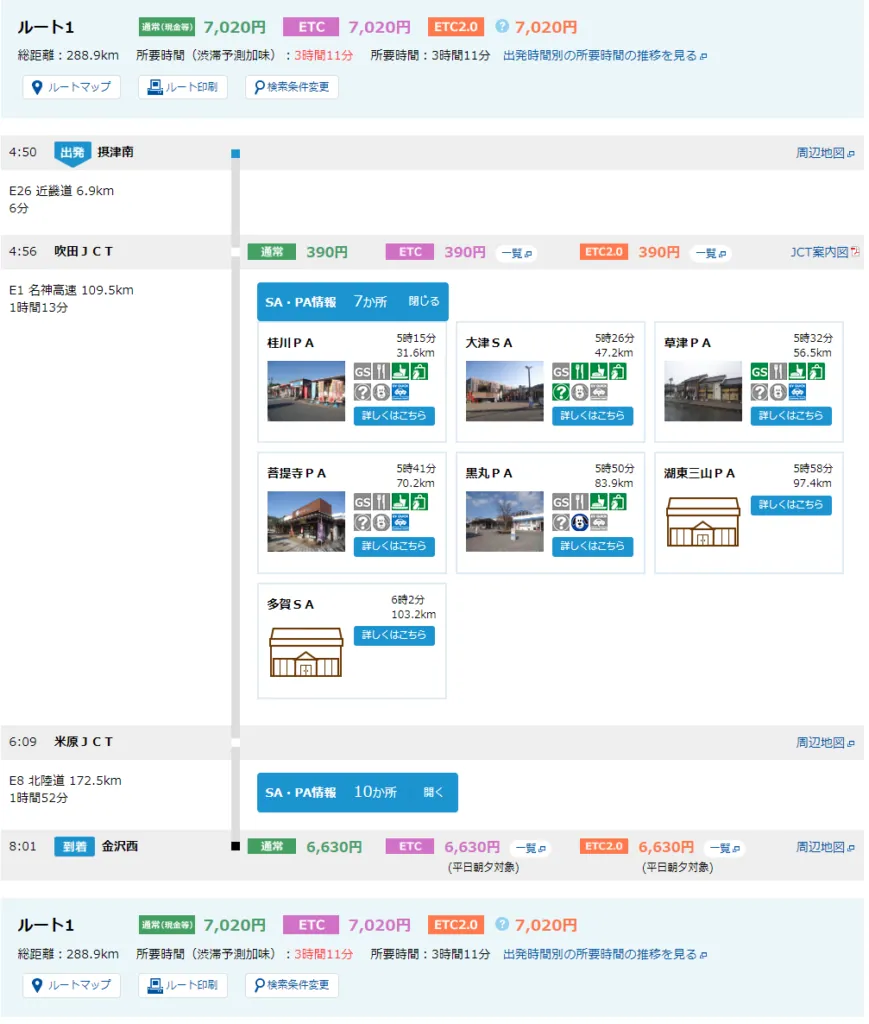Viewport: 869px width, 1024px height.
Task: Open ルートマップ in the top route summary
Action: [x=72, y=87]
